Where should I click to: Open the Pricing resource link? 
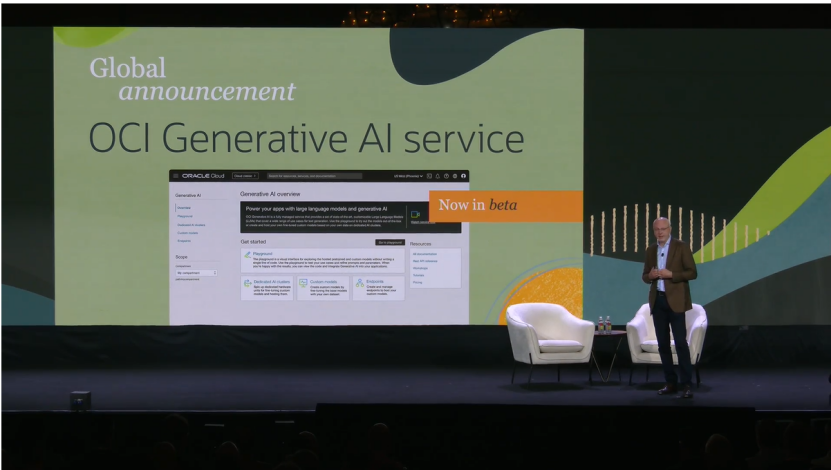coord(418,282)
